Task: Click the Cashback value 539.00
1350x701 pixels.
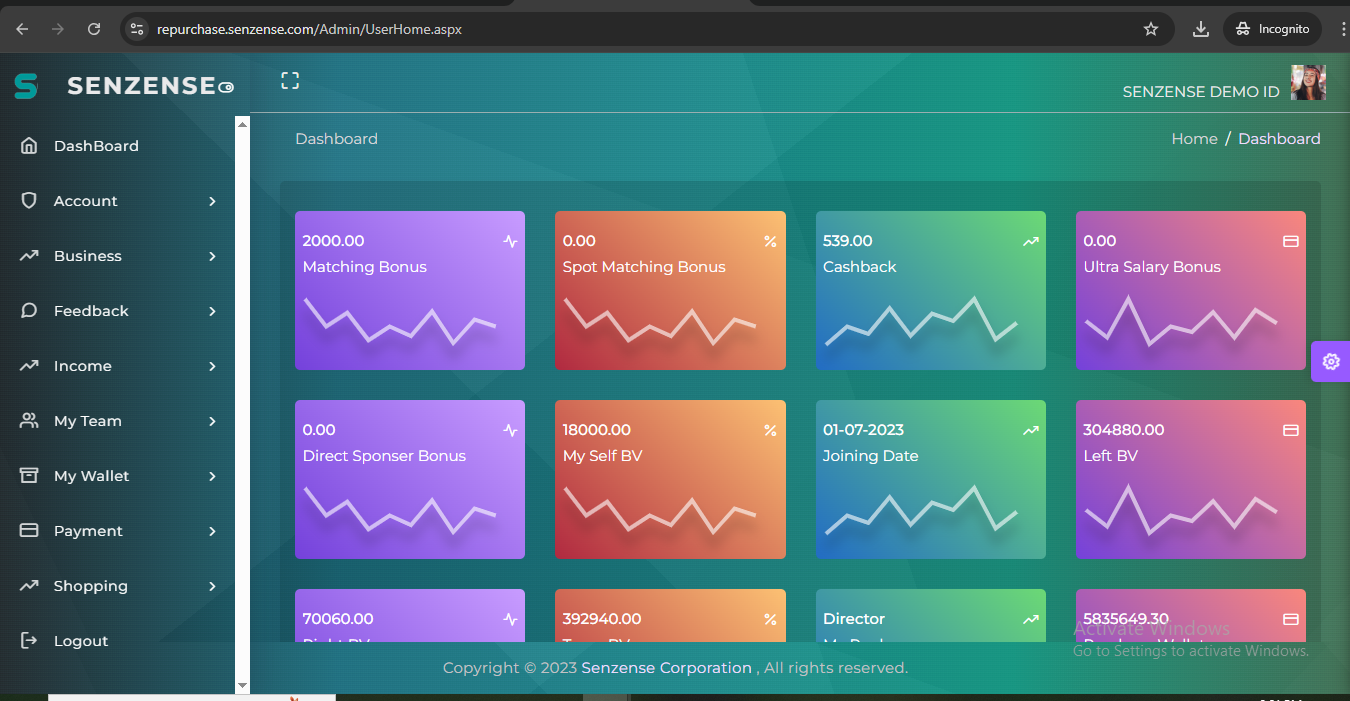Action: (848, 241)
